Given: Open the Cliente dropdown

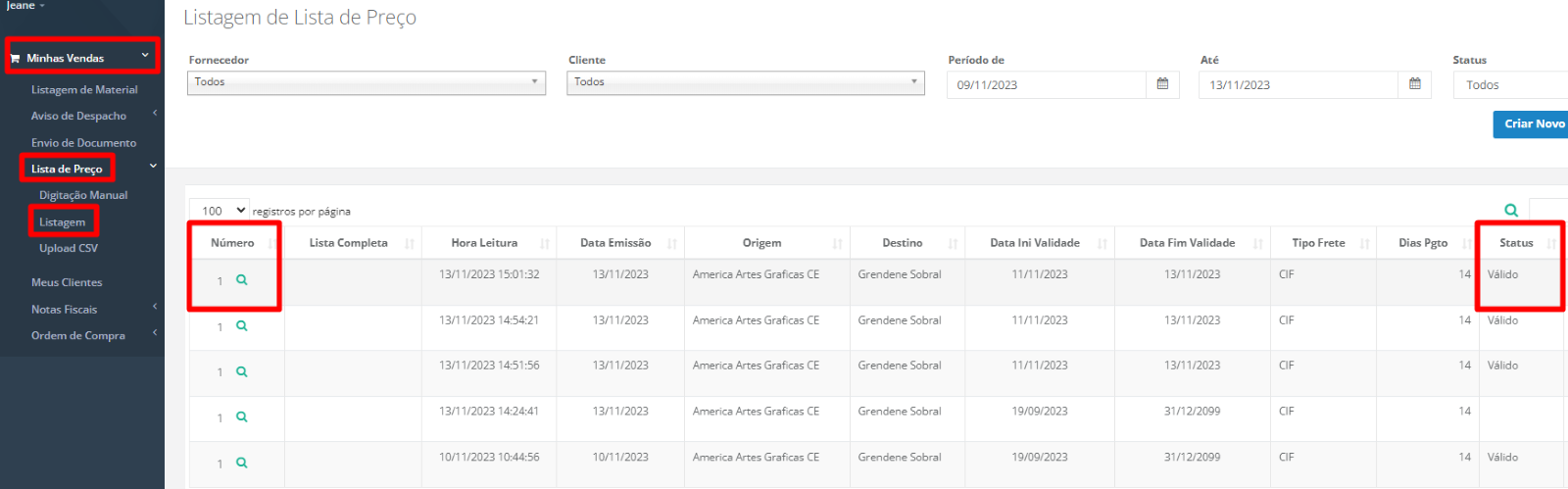Looking at the screenshot, I should point(746,82).
